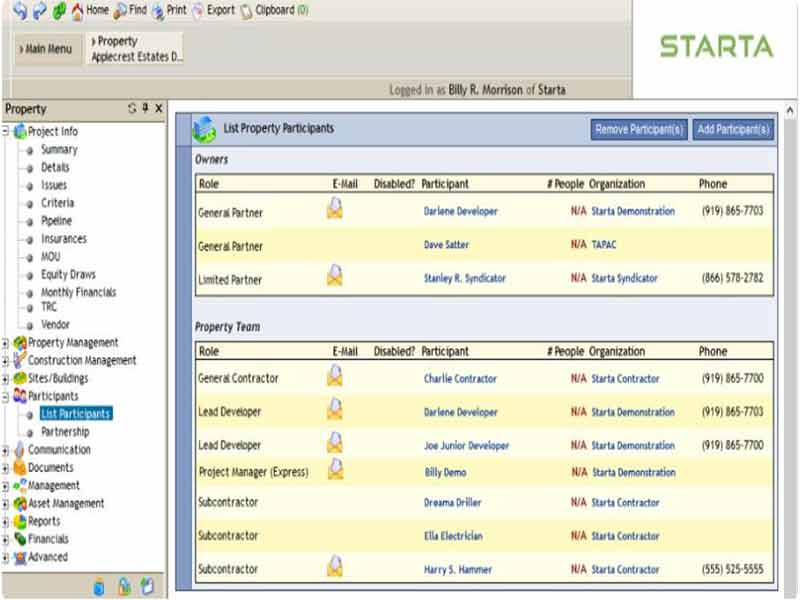Expand the Communication tree node
Viewport: 800px width, 600px height.
5,450
